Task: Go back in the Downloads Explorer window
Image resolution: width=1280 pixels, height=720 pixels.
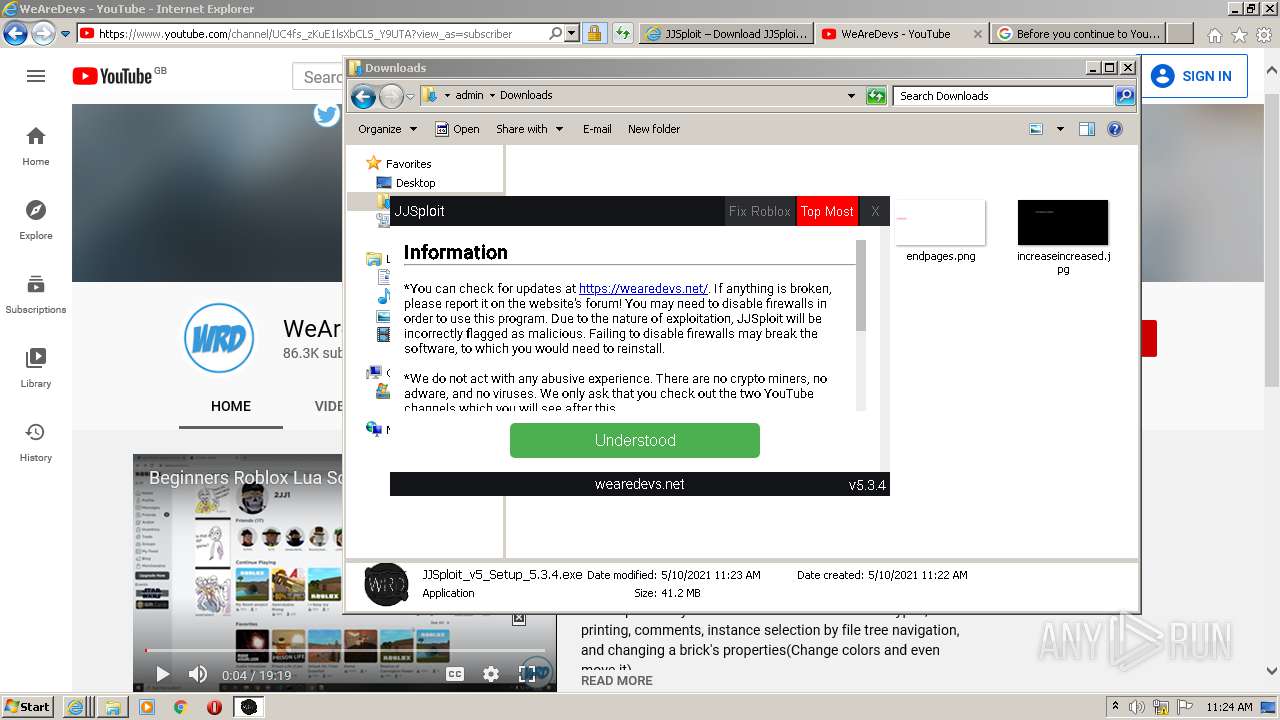Action: coord(363,96)
